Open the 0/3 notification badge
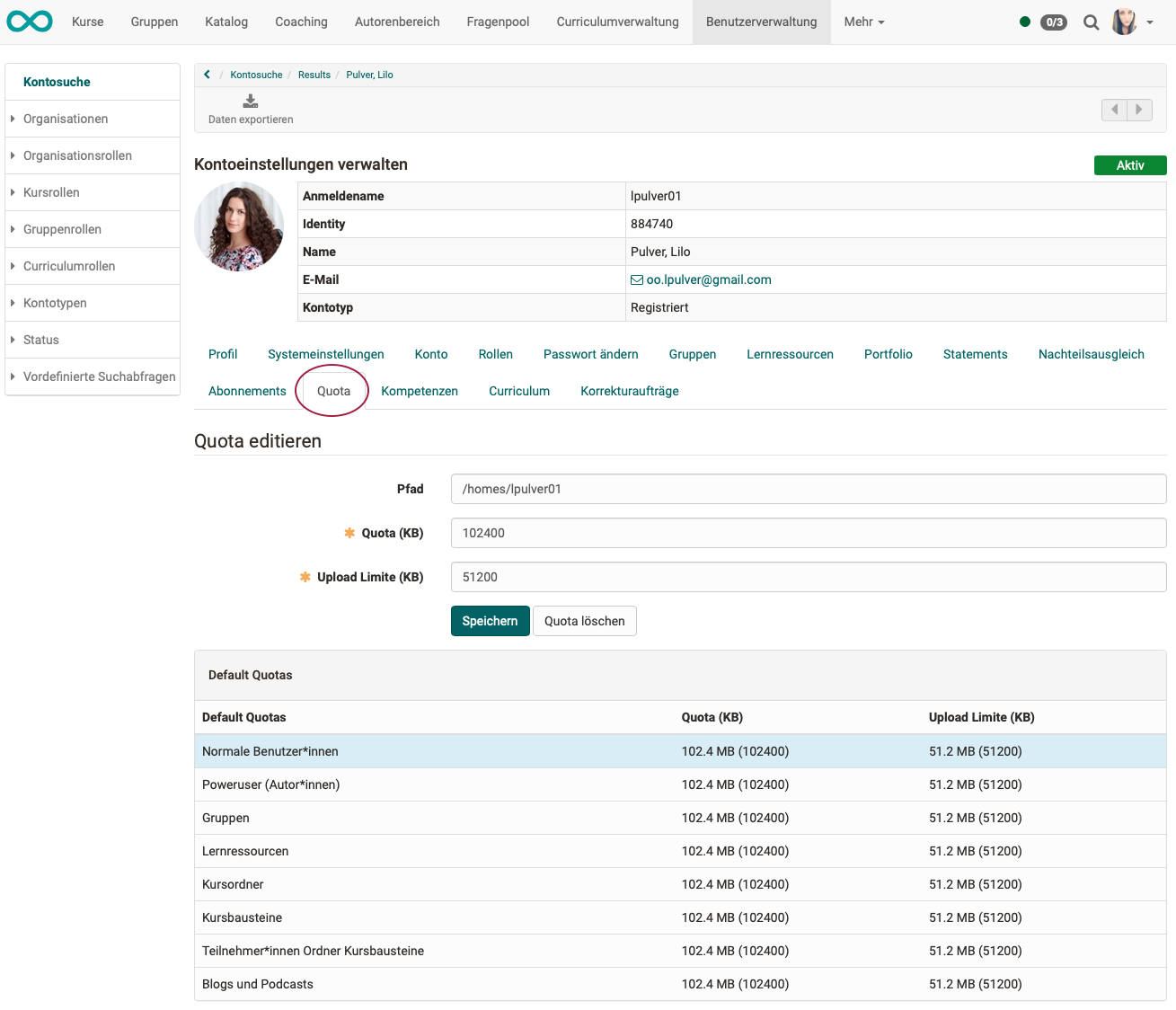Viewport: 1176px width, 1010px height. (x=1053, y=22)
